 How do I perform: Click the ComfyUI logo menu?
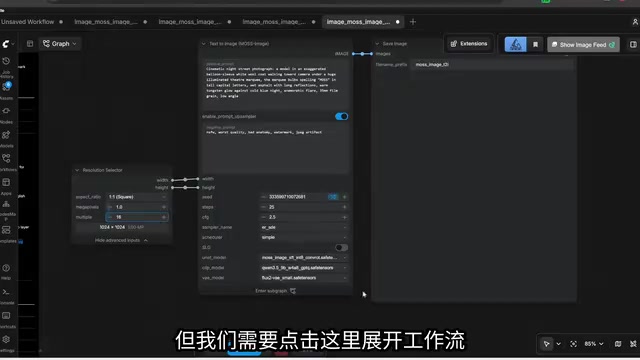point(8,44)
